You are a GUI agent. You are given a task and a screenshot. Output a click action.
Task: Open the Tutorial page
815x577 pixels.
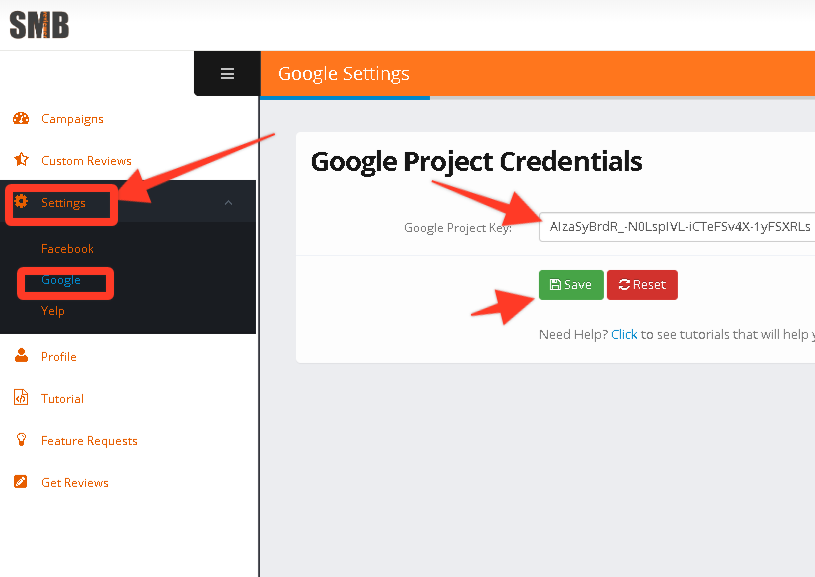click(62, 399)
